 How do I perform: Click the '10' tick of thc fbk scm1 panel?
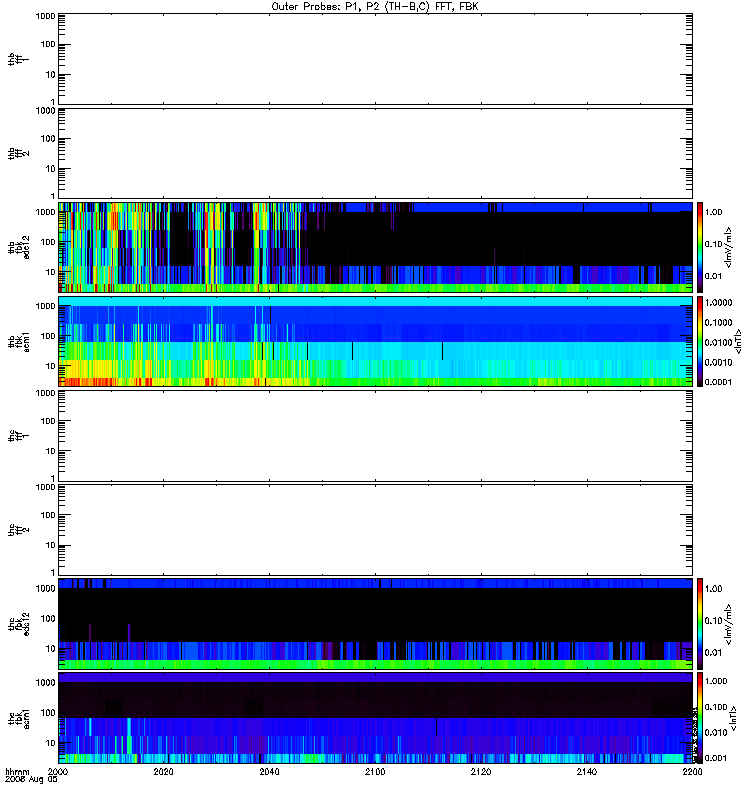coord(51,743)
